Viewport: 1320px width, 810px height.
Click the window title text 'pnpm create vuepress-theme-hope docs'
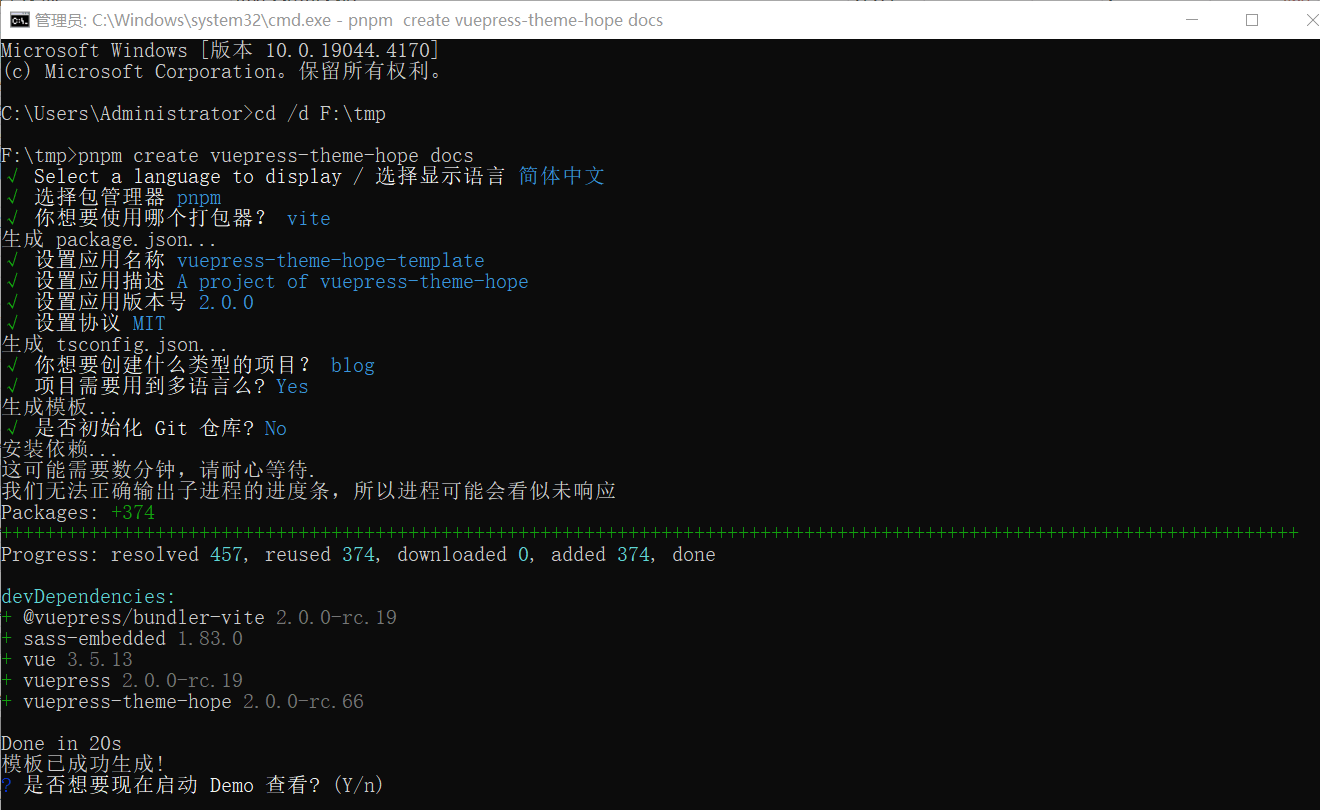coord(505,20)
